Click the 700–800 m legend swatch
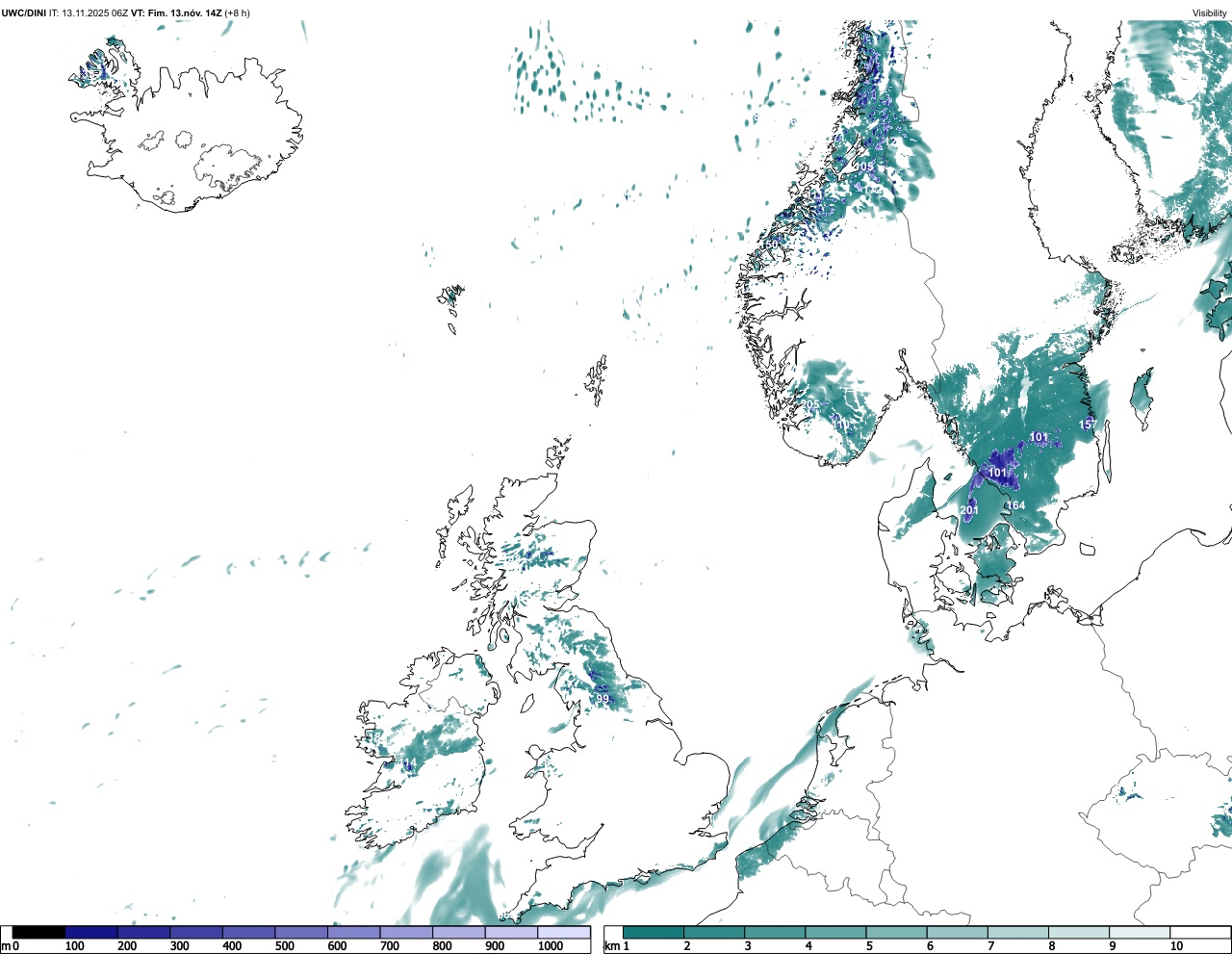The image size is (1232, 954). tap(406, 933)
